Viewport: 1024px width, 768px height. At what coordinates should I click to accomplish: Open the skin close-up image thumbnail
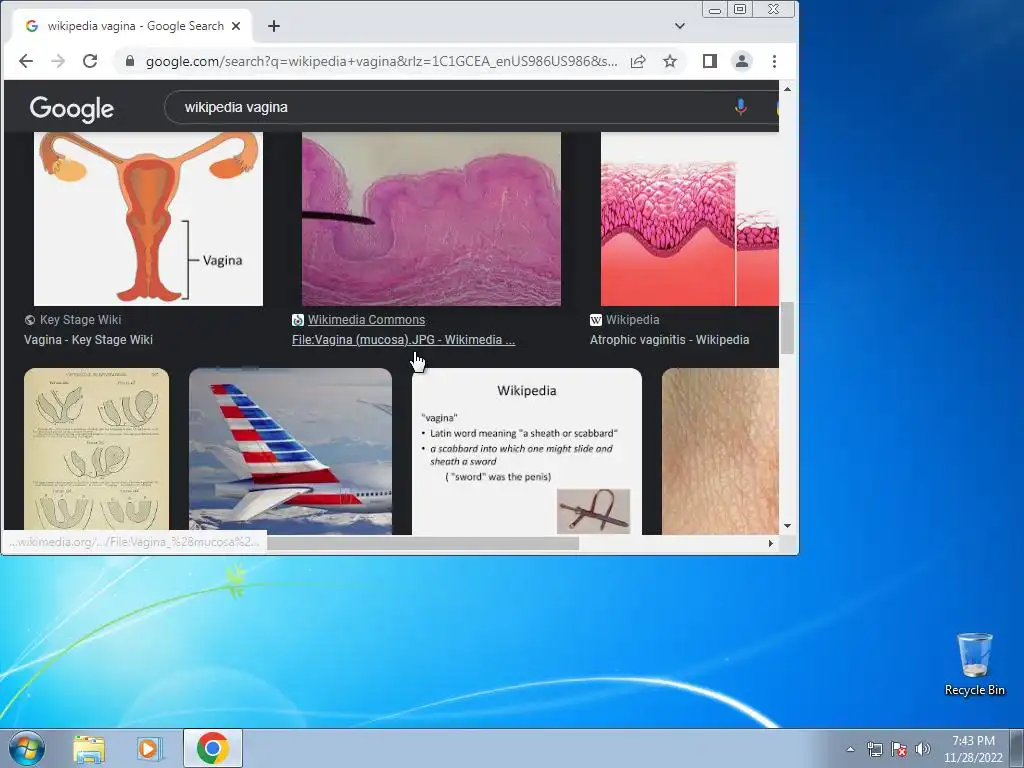tap(720, 451)
